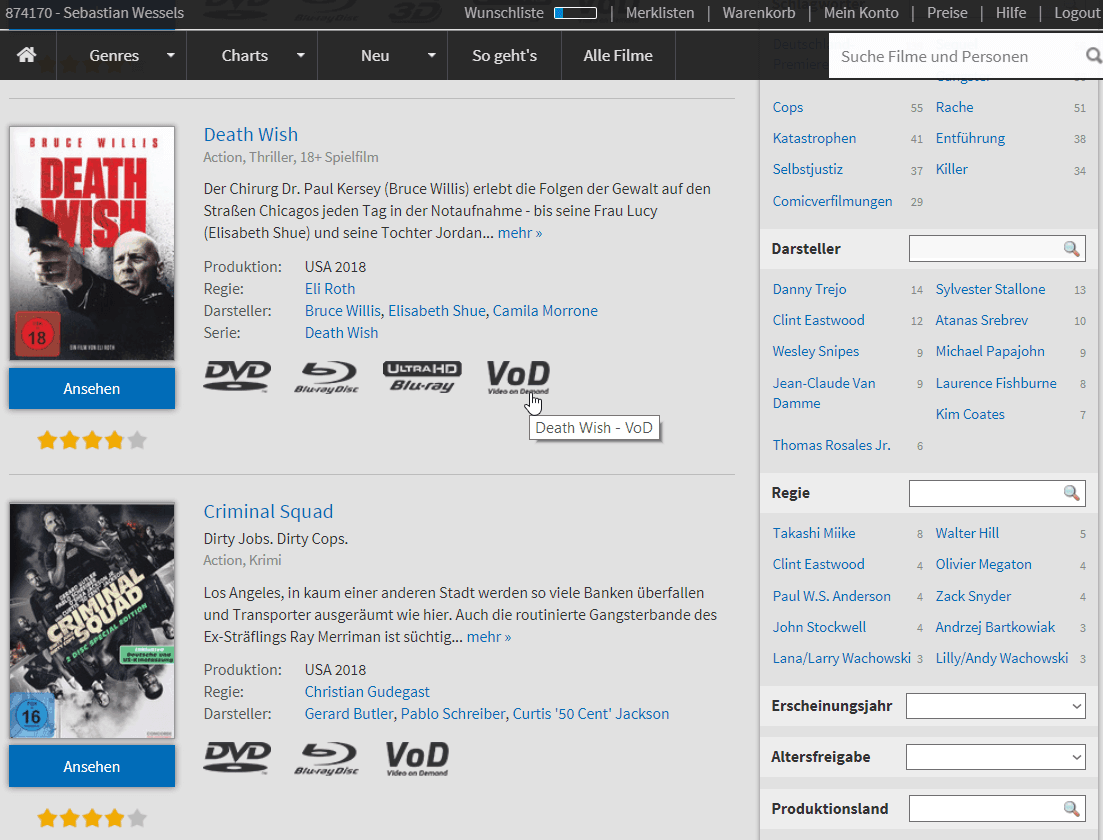Expand the Charts menu arrow
Image resolution: width=1103 pixels, height=840 pixels.
pyautogui.click(x=300, y=55)
